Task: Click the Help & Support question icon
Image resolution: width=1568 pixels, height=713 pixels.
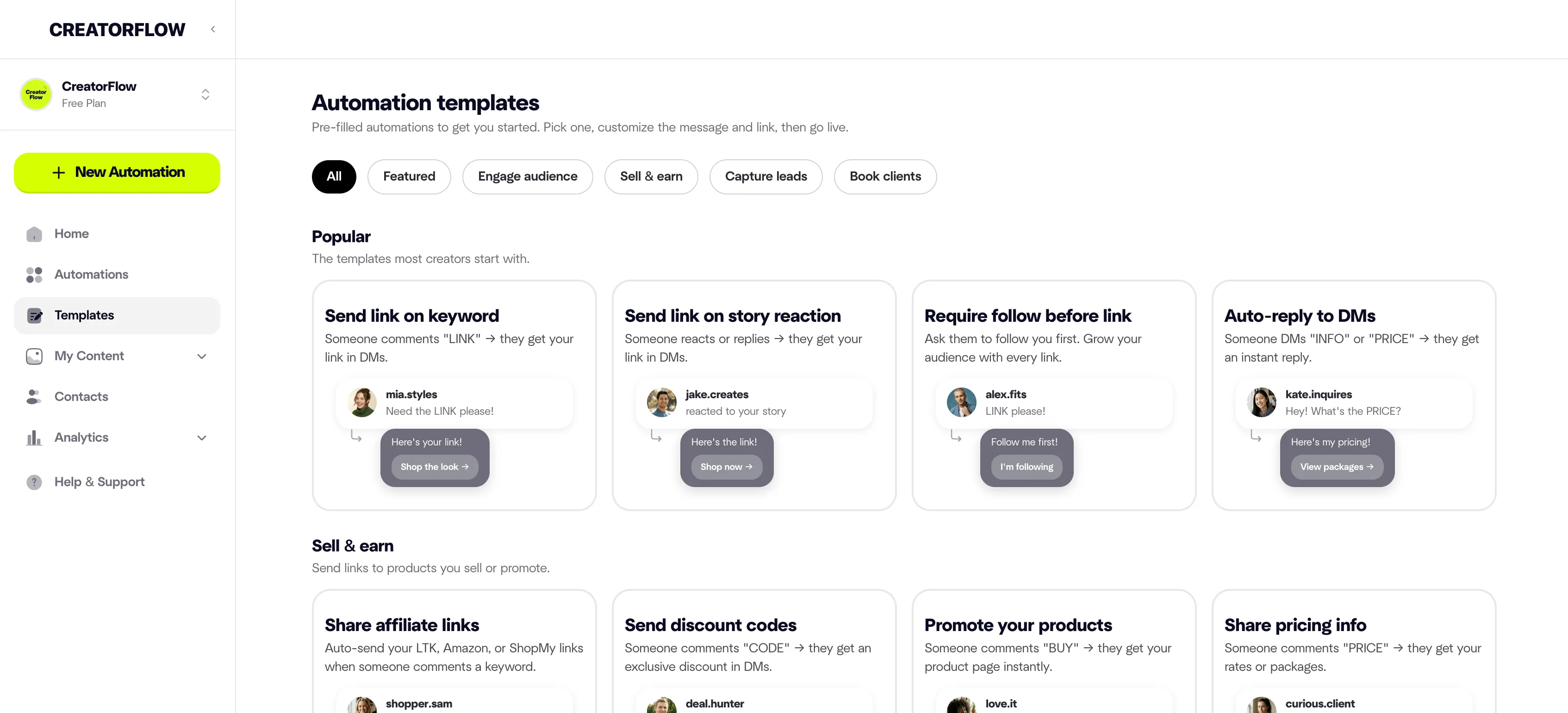Action: (x=34, y=482)
